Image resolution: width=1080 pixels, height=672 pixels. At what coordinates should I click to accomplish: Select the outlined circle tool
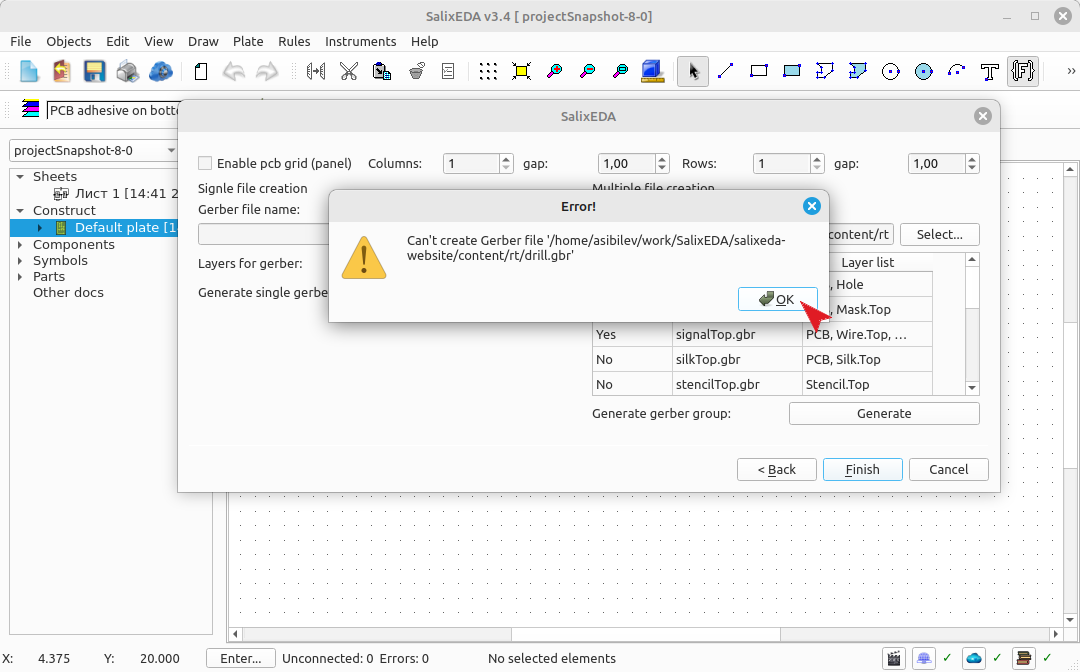pyautogui.click(x=891, y=72)
